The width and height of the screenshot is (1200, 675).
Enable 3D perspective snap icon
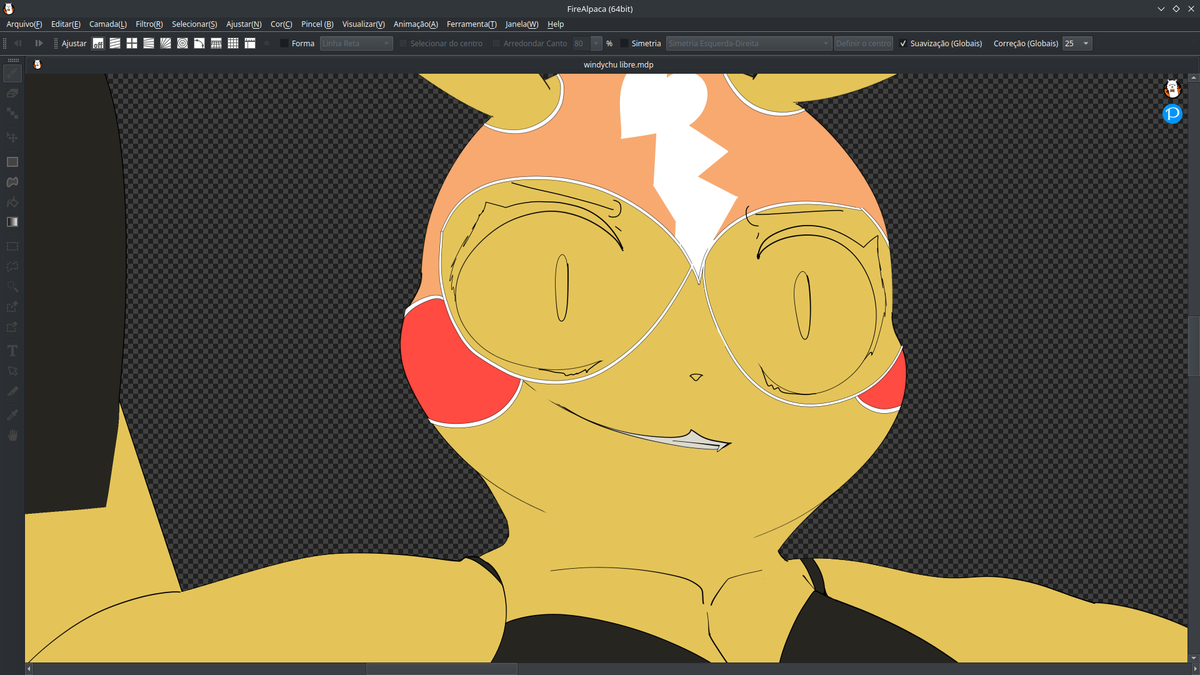coord(216,43)
